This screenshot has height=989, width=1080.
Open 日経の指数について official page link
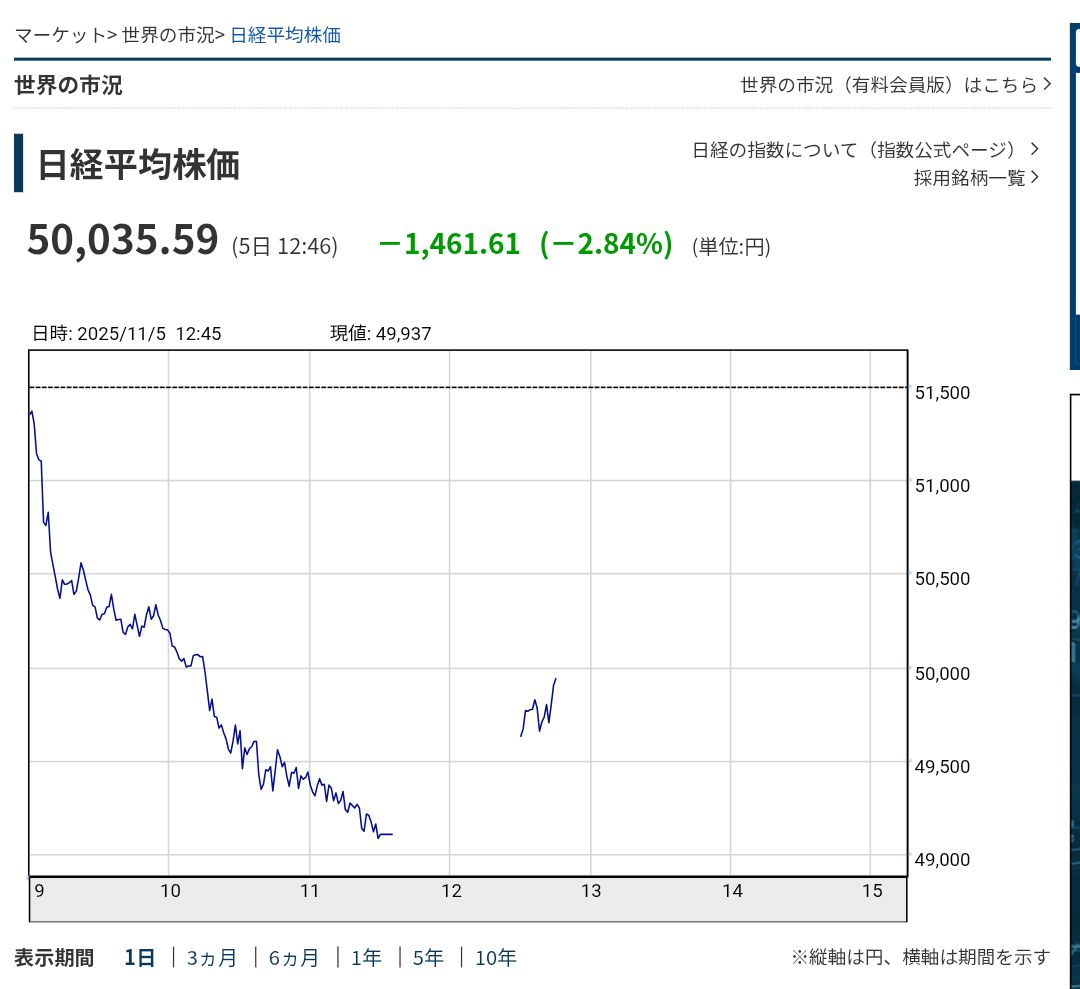coord(856,150)
